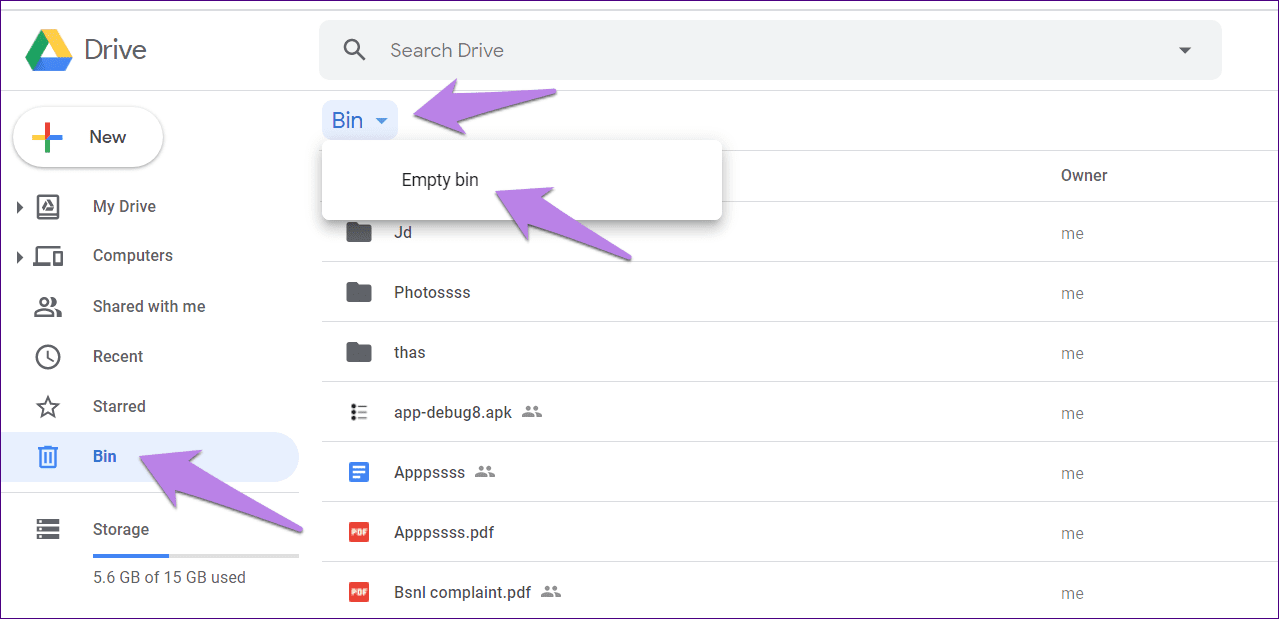Open Shared with me section
This screenshot has width=1279, height=619.
click(148, 307)
